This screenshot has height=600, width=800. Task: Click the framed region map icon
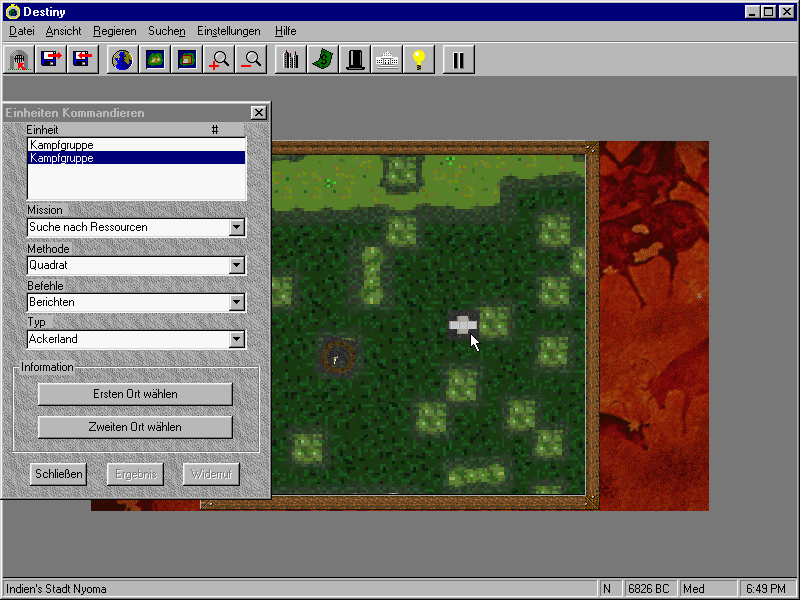187,60
